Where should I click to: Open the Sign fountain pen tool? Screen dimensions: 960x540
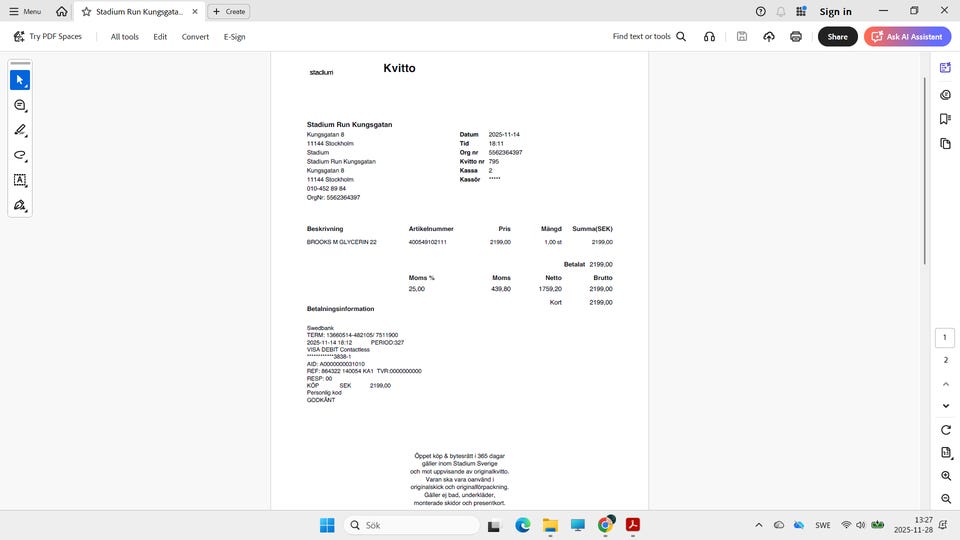coord(20,205)
